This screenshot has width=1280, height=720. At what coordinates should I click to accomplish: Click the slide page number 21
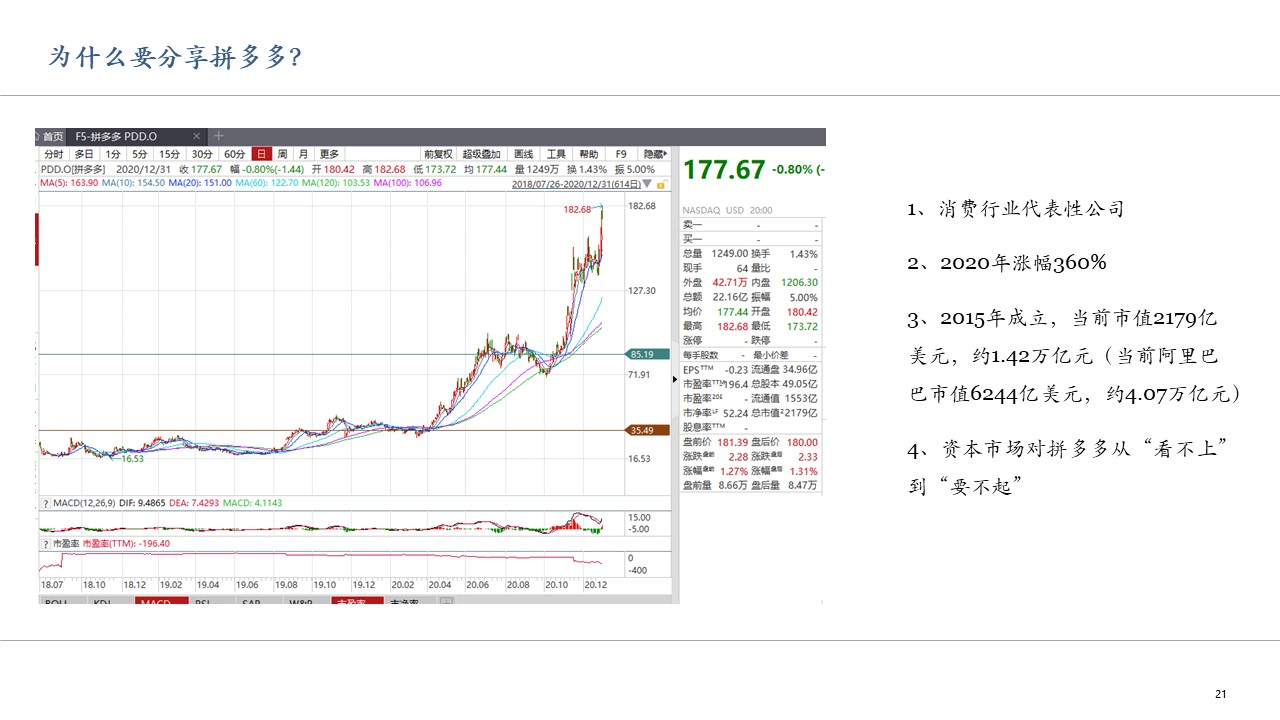1220,694
